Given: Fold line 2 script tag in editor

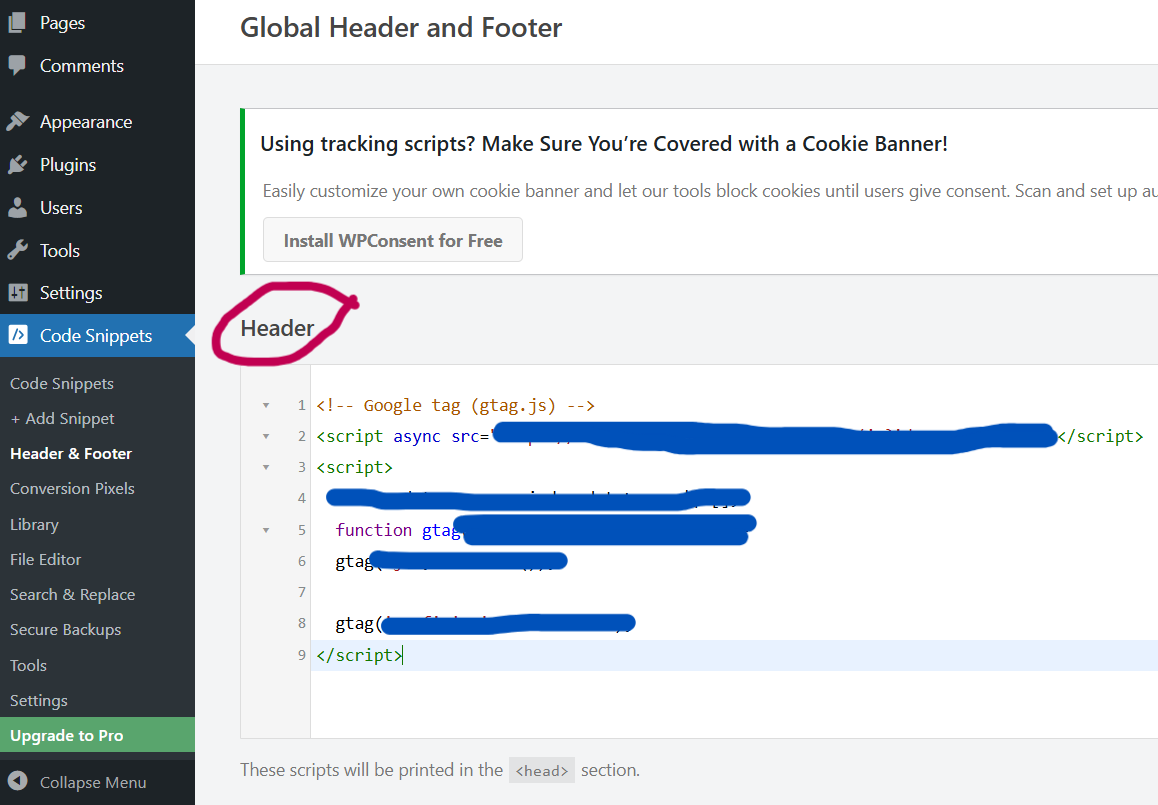Looking at the screenshot, I should click(266, 435).
